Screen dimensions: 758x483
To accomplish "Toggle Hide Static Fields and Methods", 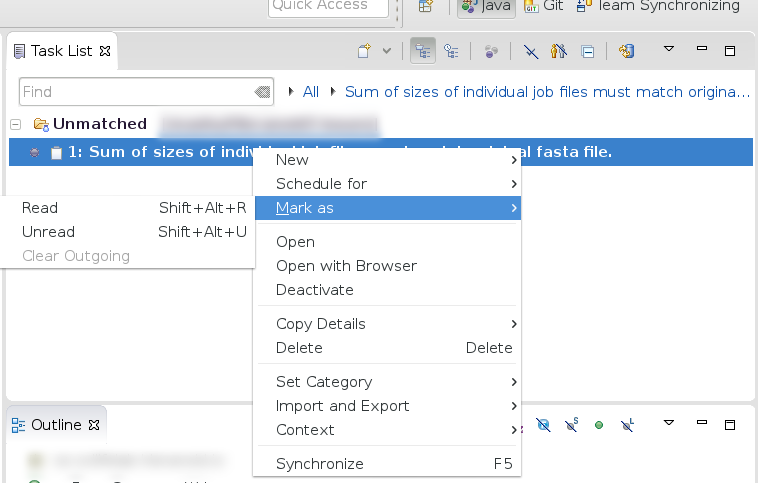I will coord(571,424).
